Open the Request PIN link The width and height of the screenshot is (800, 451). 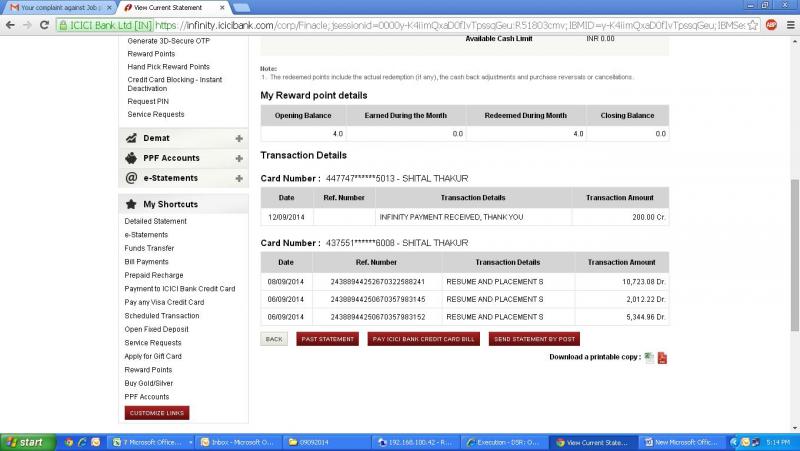coord(148,101)
